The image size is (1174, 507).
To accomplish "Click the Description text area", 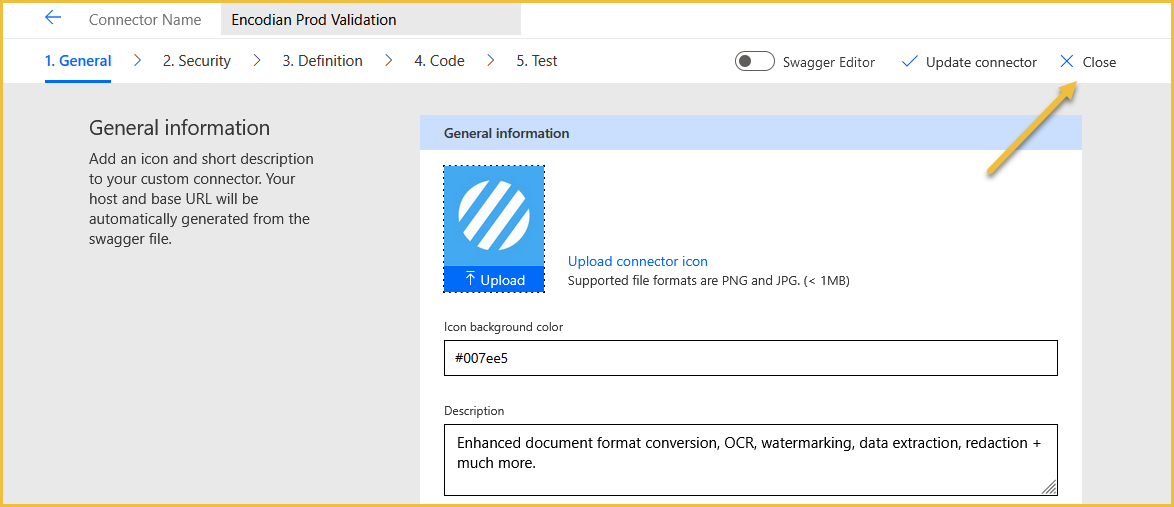I will [750, 460].
